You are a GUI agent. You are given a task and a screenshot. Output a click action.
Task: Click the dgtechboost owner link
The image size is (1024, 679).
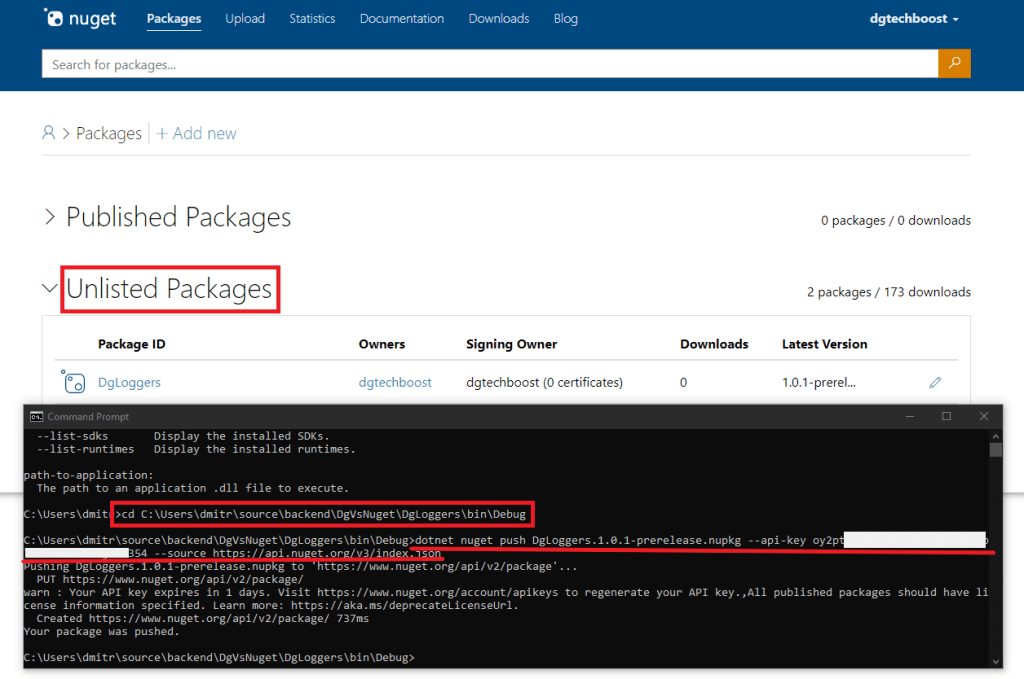pos(395,382)
